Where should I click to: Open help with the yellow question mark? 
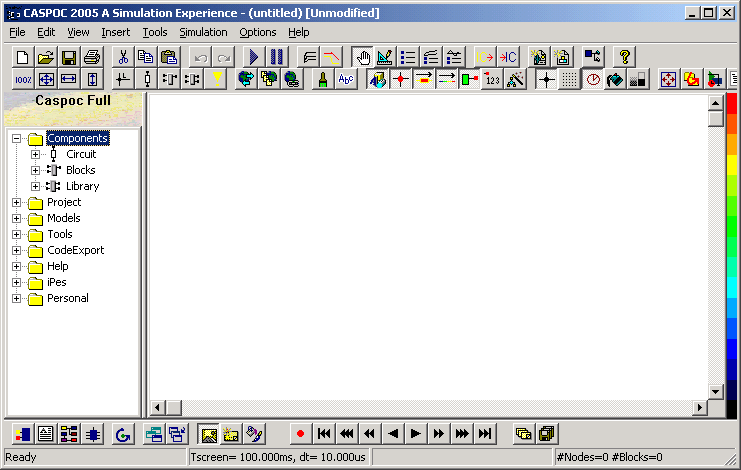click(x=624, y=58)
